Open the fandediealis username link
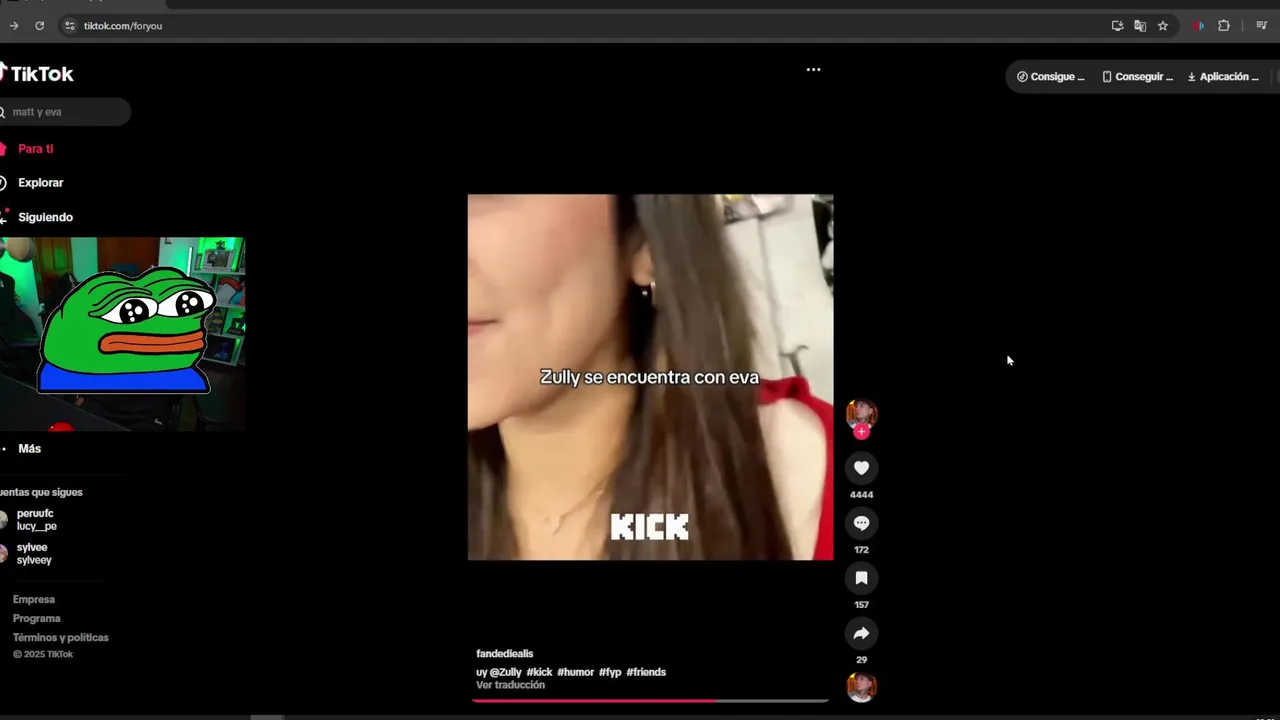The height and width of the screenshot is (720, 1280). tap(504, 654)
